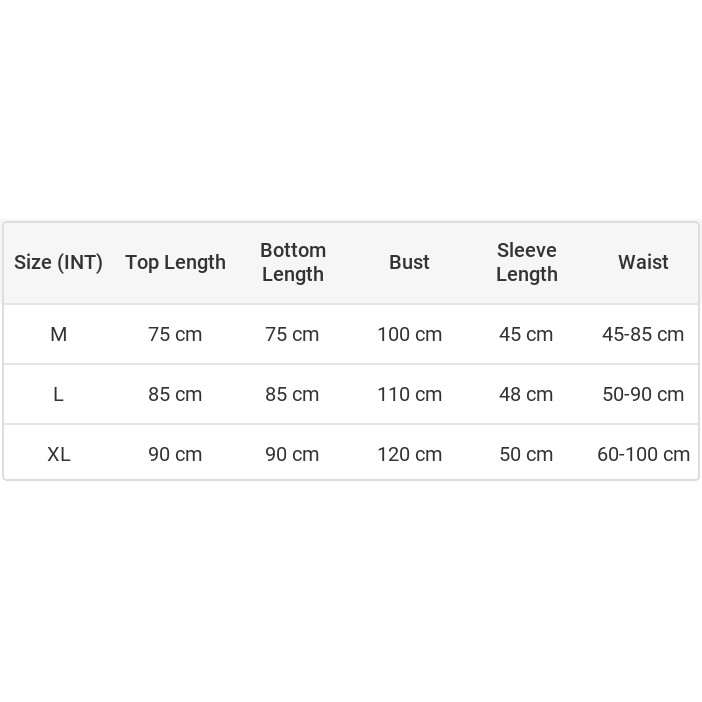Image resolution: width=702 pixels, height=702 pixels.
Task: Click the Size (INT) column header
Action: pyautogui.click(x=58, y=262)
